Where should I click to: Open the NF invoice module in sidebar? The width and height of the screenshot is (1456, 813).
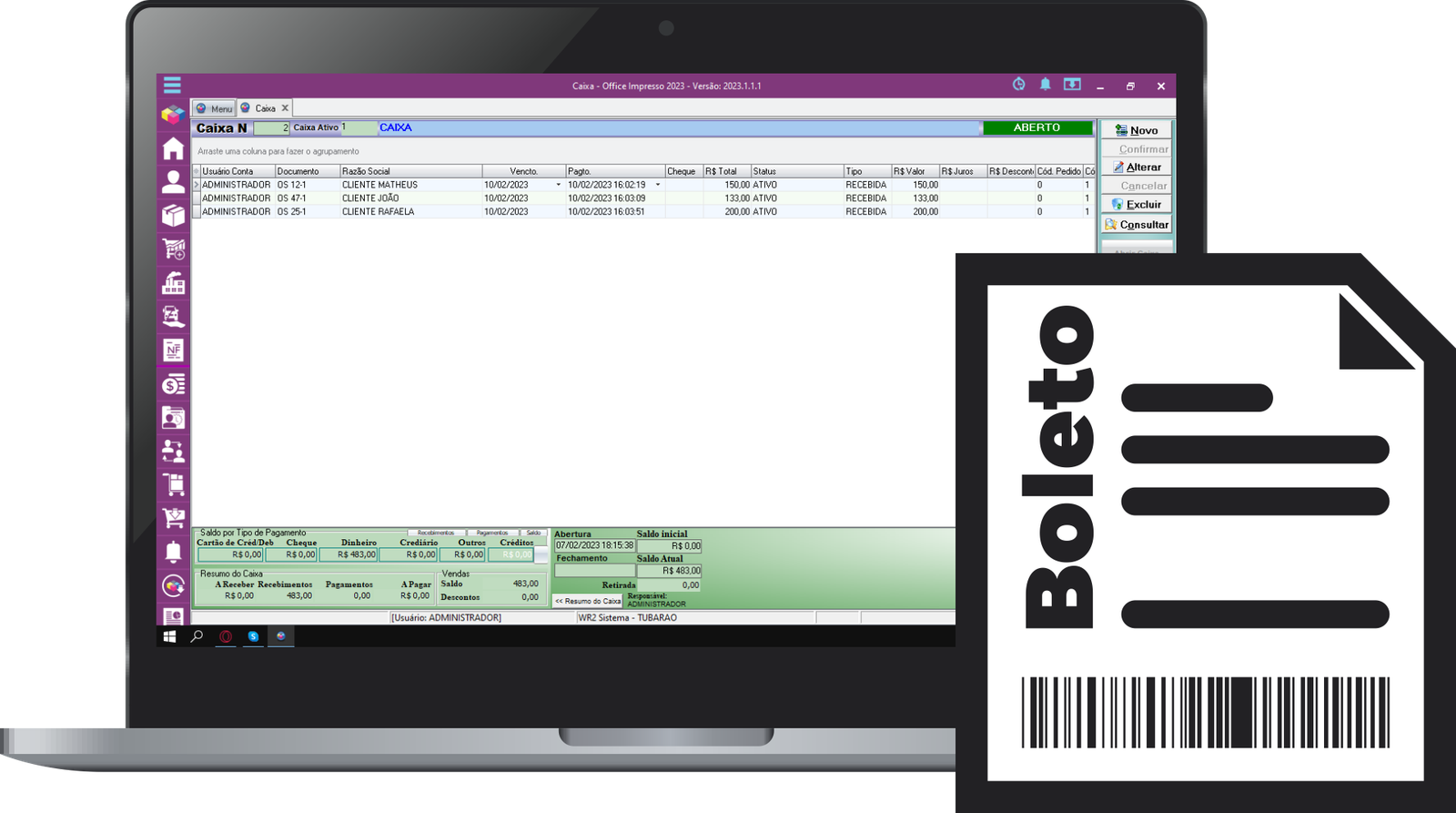click(x=173, y=350)
